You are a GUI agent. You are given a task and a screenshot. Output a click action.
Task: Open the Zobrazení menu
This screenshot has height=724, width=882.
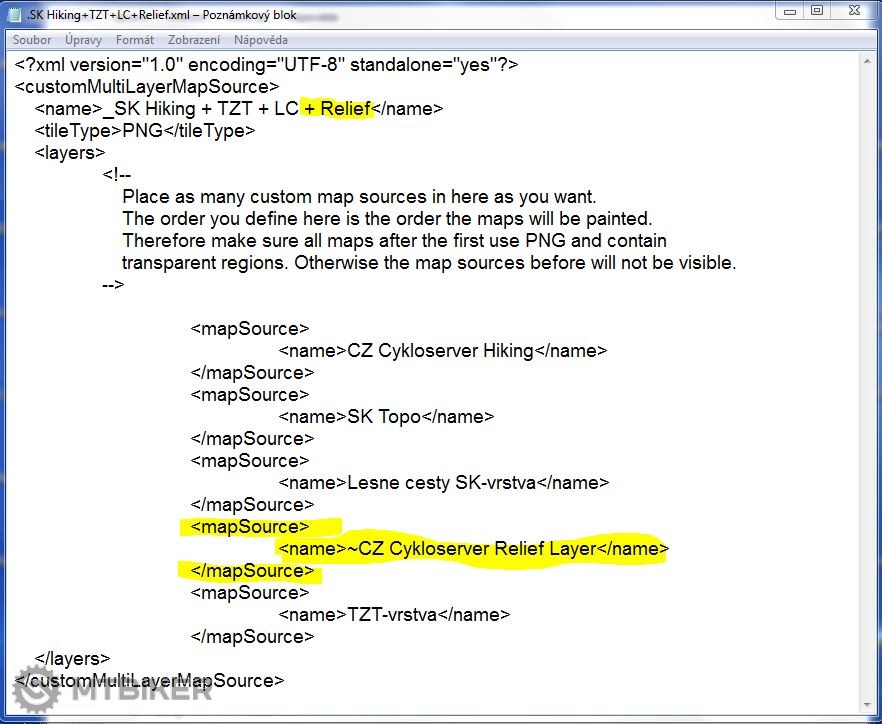tap(194, 40)
